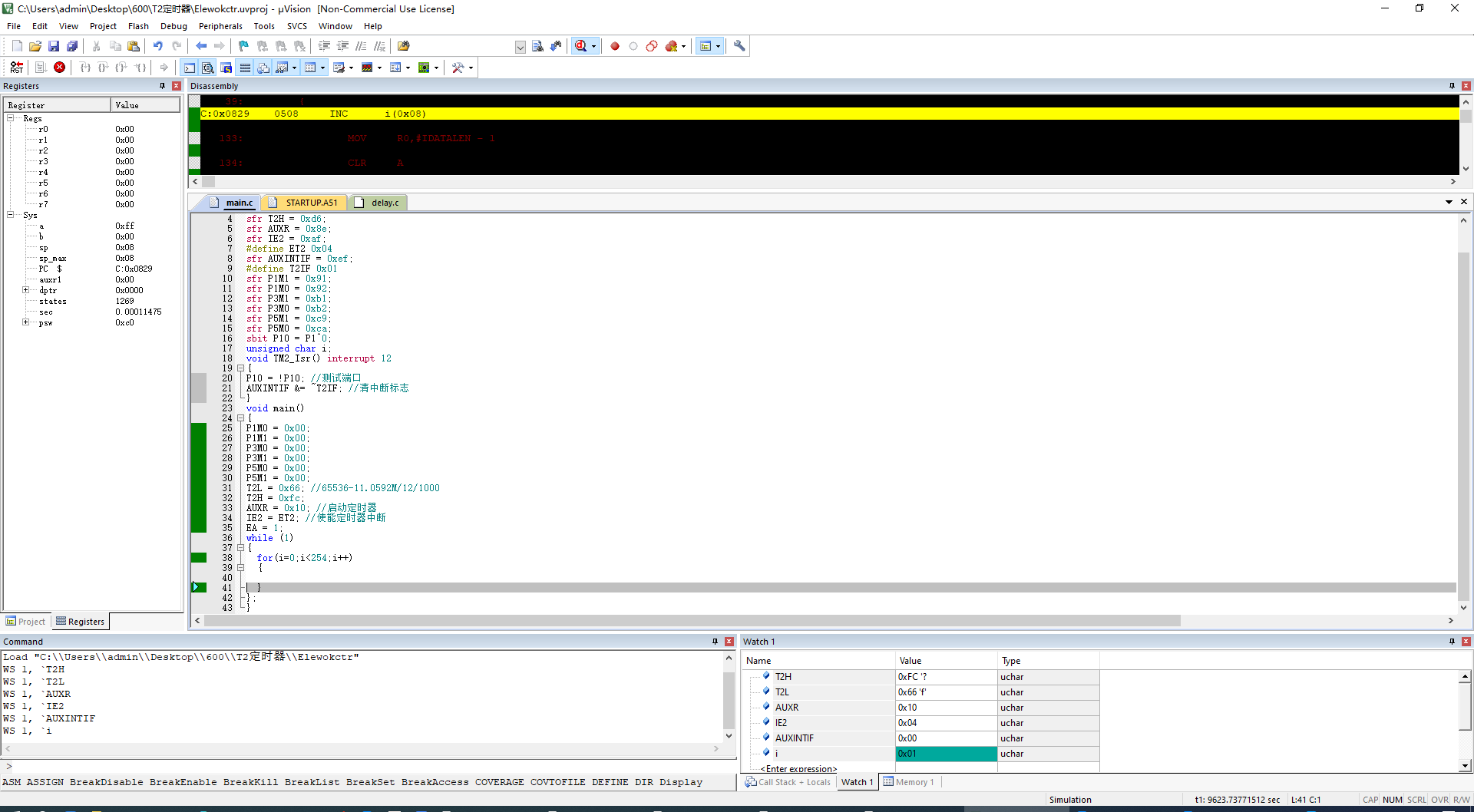The height and width of the screenshot is (812, 1474).
Task: Toggle the Call Stack window button
Action: click(x=263, y=68)
